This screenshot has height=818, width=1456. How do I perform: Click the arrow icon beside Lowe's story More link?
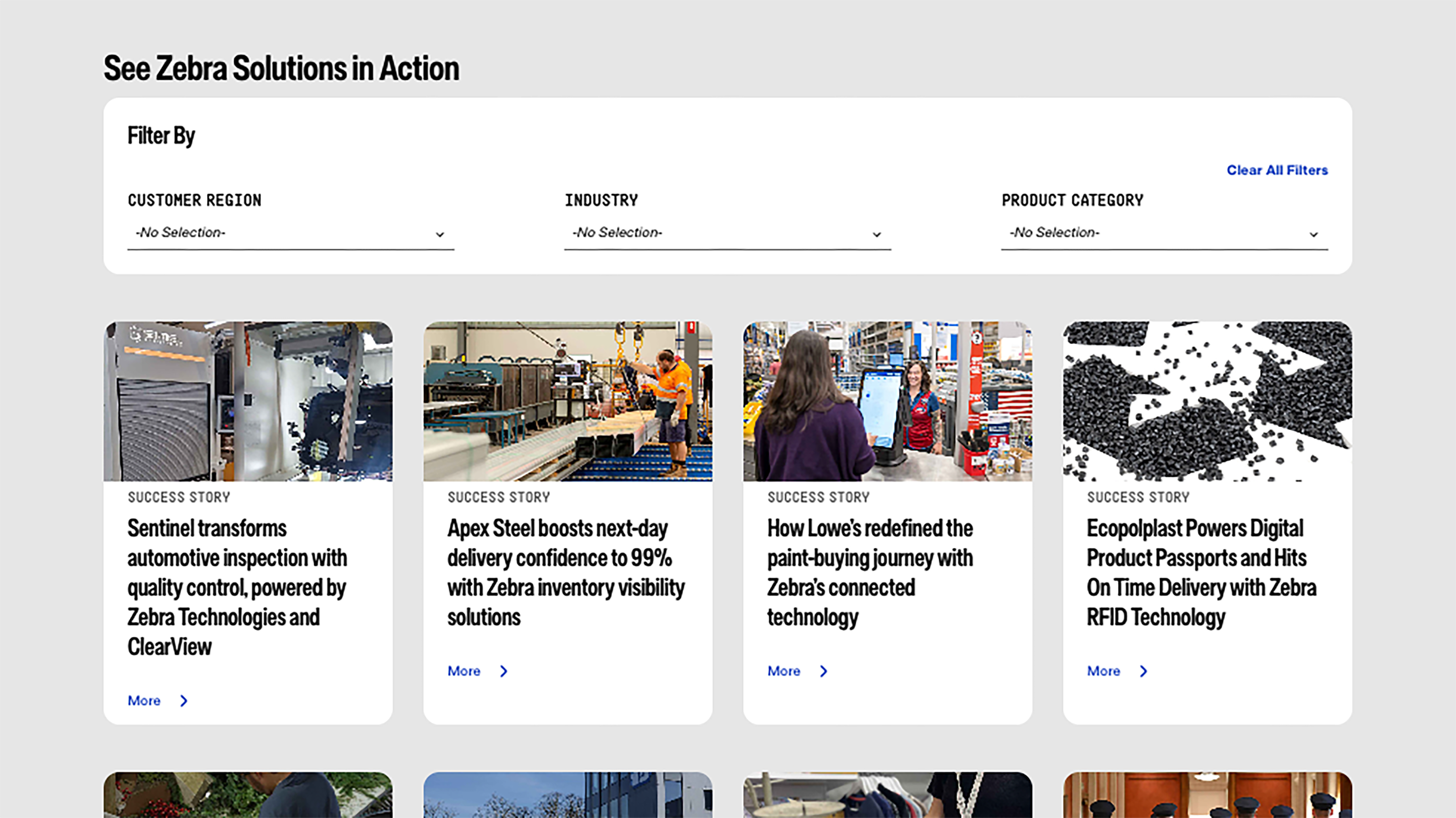(x=823, y=671)
